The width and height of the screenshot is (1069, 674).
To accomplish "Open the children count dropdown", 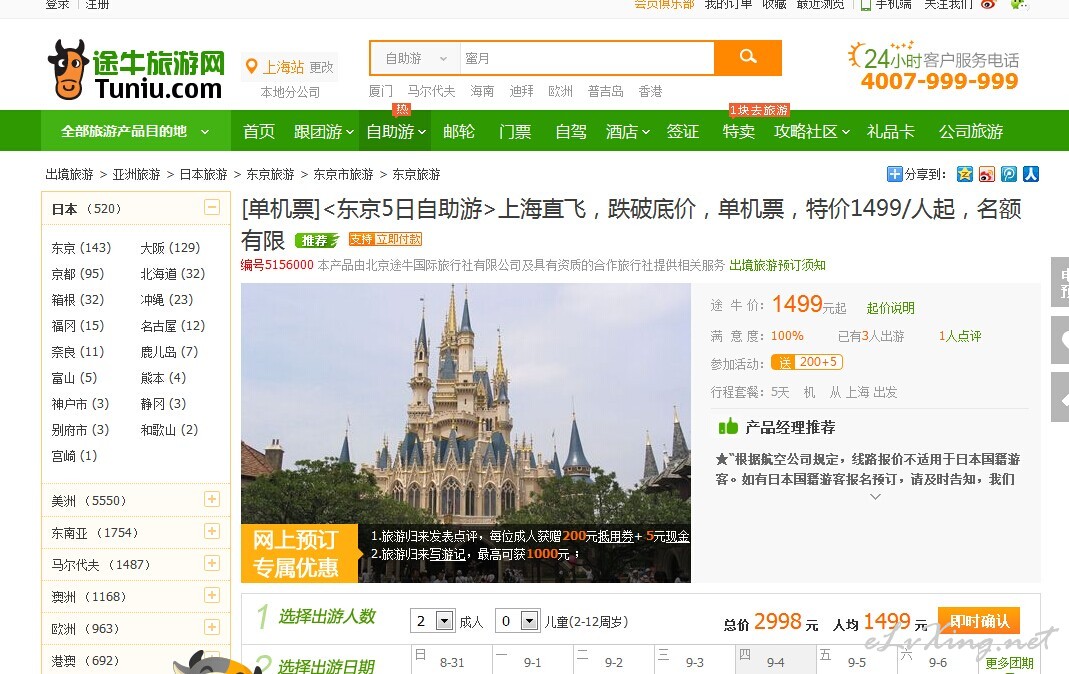I will 530,621.
